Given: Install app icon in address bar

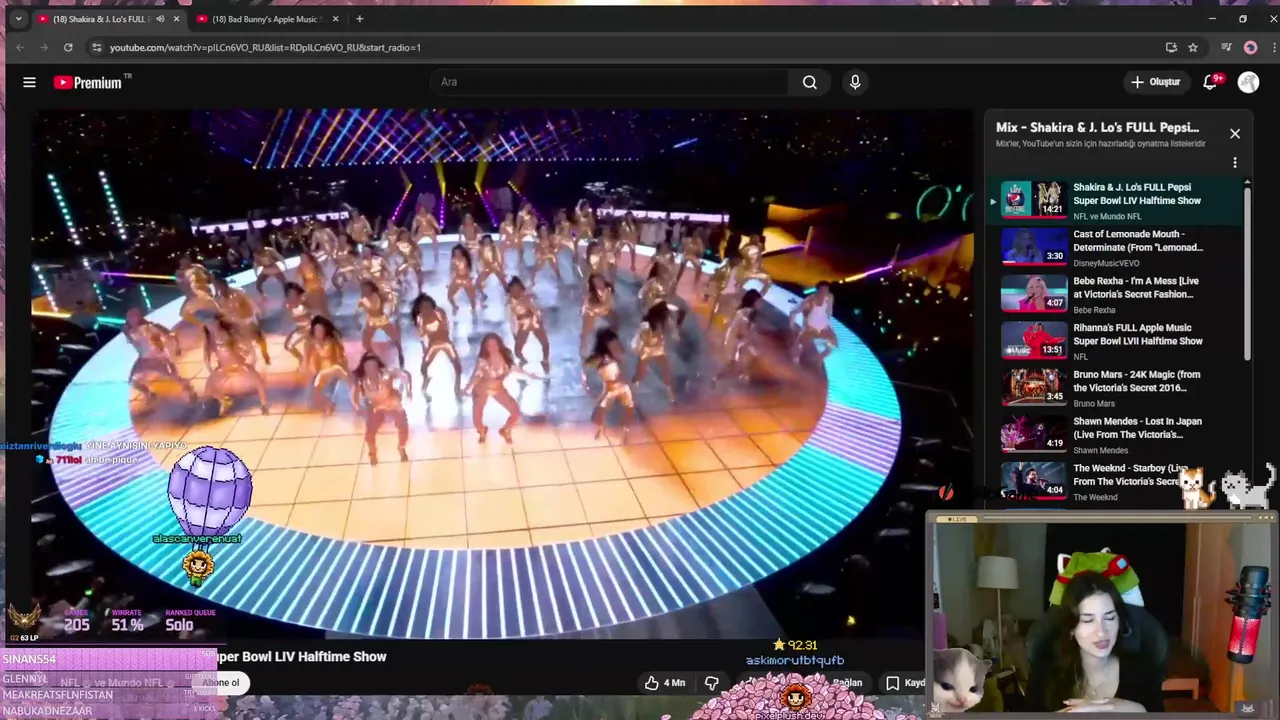Looking at the screenshot, I should coord(1171,47).
